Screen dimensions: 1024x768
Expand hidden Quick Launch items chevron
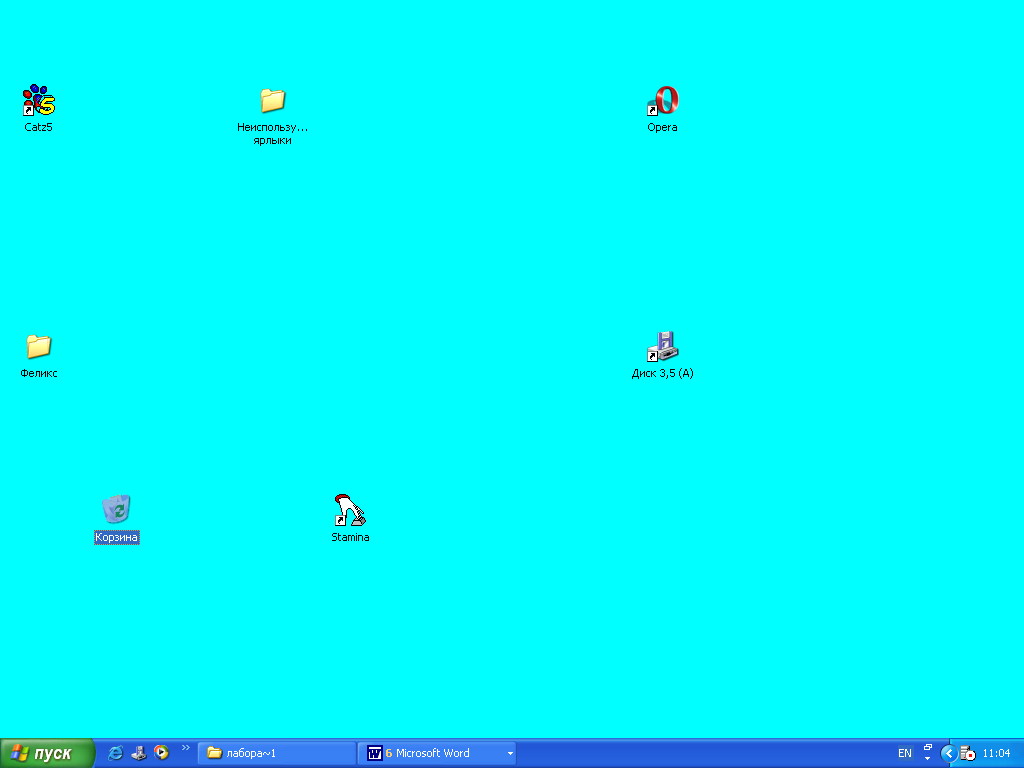click(x=185, y=748)
